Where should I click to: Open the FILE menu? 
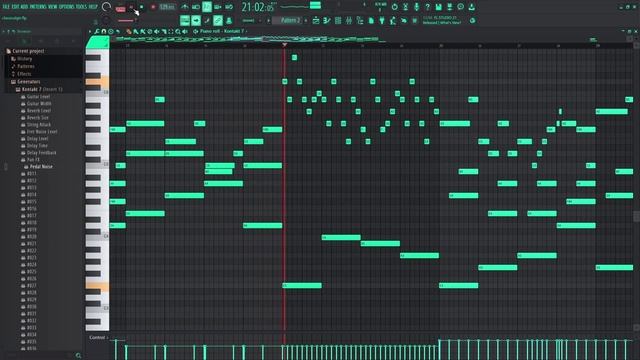tap(5, 7)
